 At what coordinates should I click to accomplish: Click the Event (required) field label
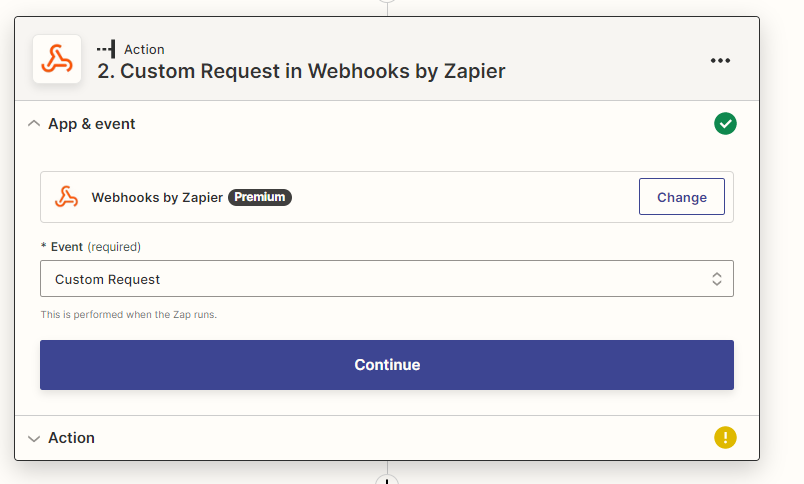[90, 246]
